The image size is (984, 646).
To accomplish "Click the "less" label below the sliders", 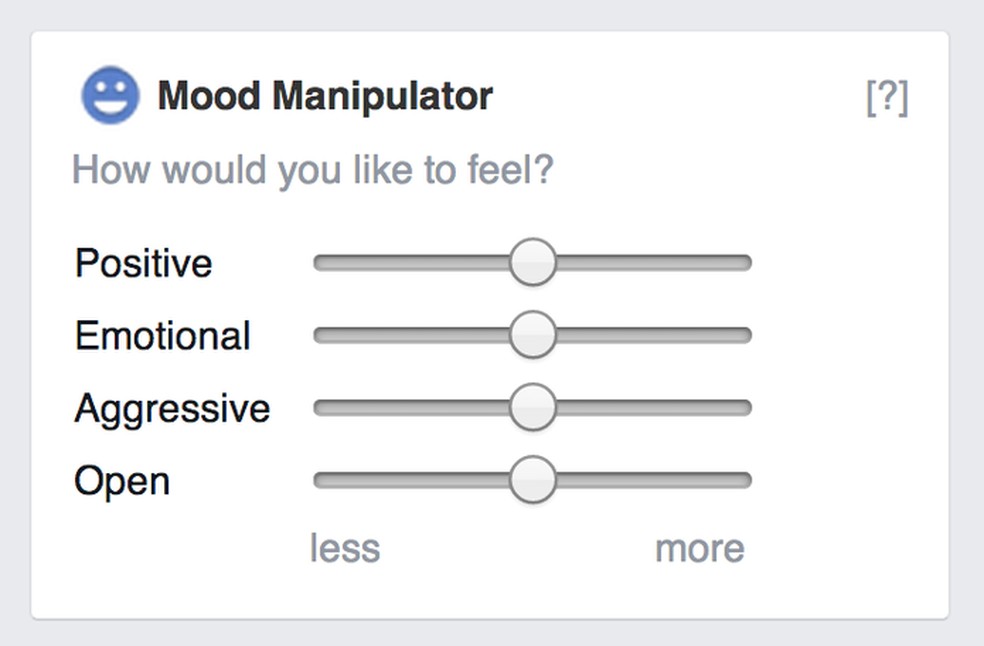I will 345,548.
